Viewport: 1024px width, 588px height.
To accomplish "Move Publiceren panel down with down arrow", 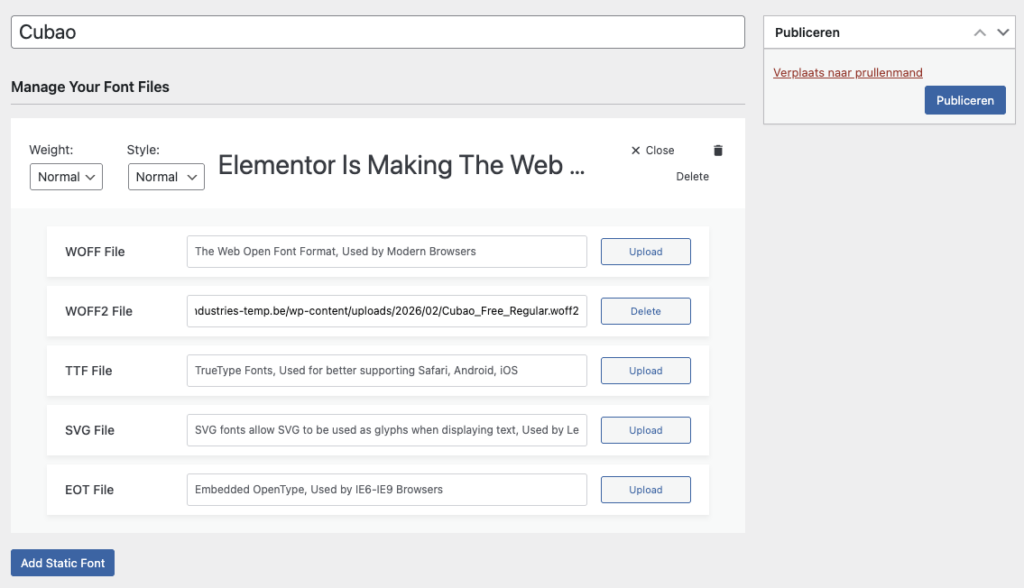I will (x=1003, y=32).
